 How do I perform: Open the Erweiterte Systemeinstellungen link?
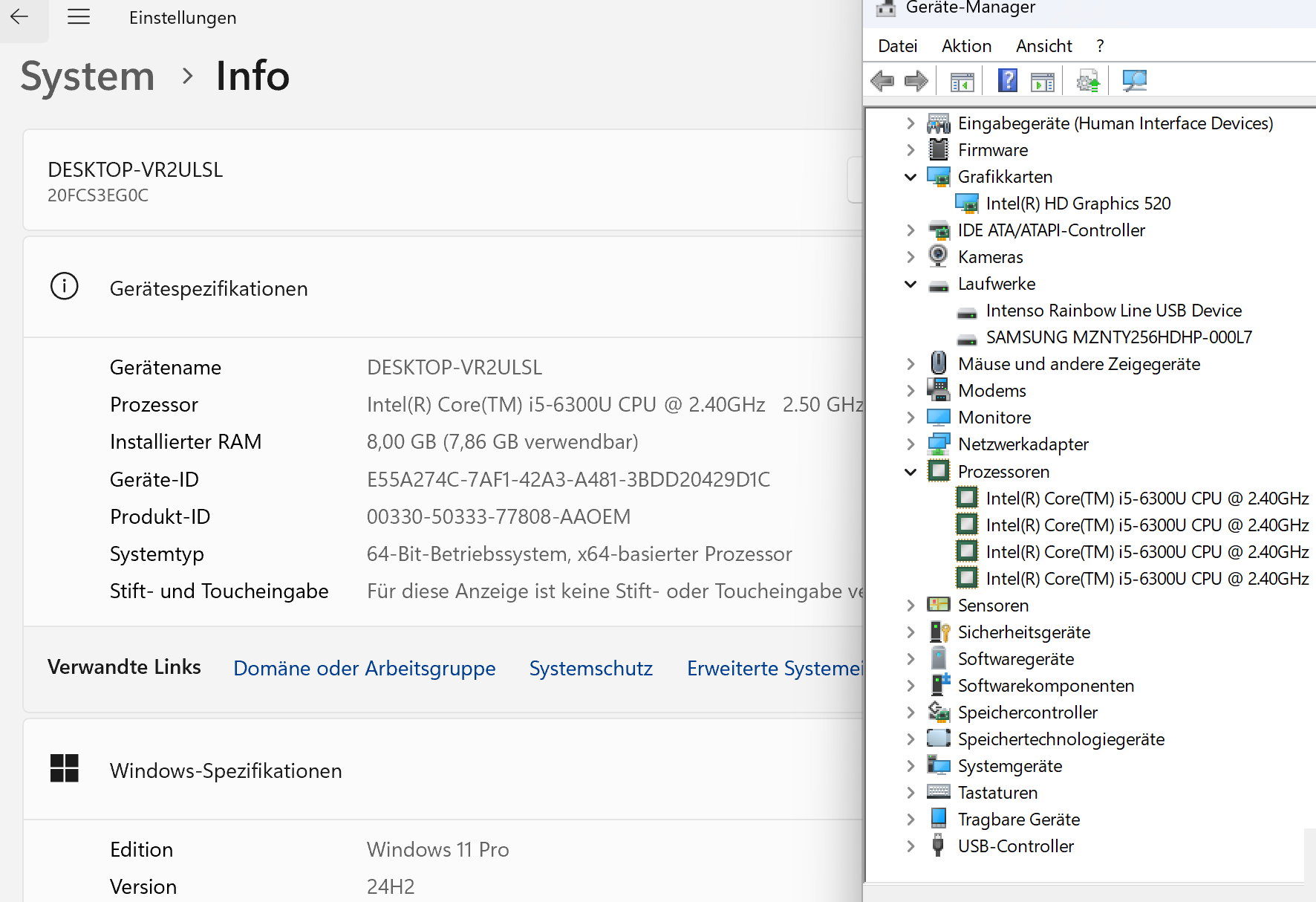(x=775, y=668)
